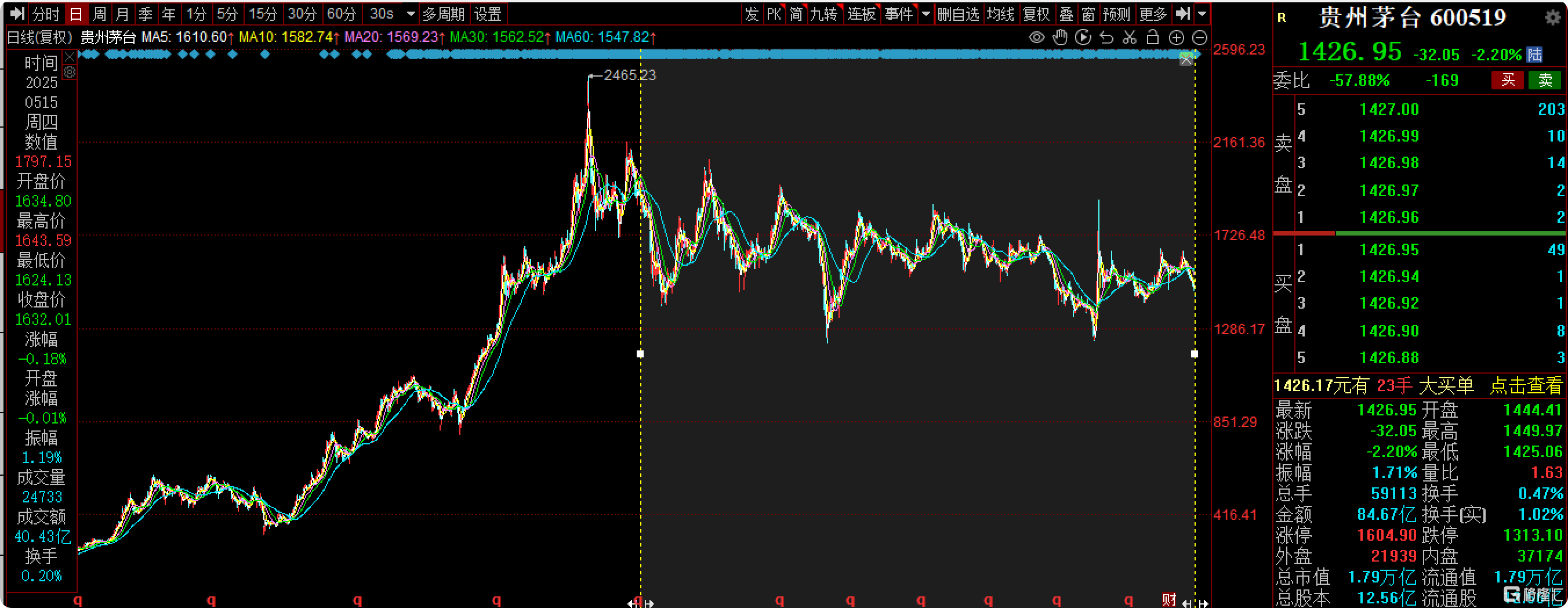1568x608 pixels.
Task: Expand the dropdown arrow after 事件
Action: pyautogui.click(x=926, y=13)
